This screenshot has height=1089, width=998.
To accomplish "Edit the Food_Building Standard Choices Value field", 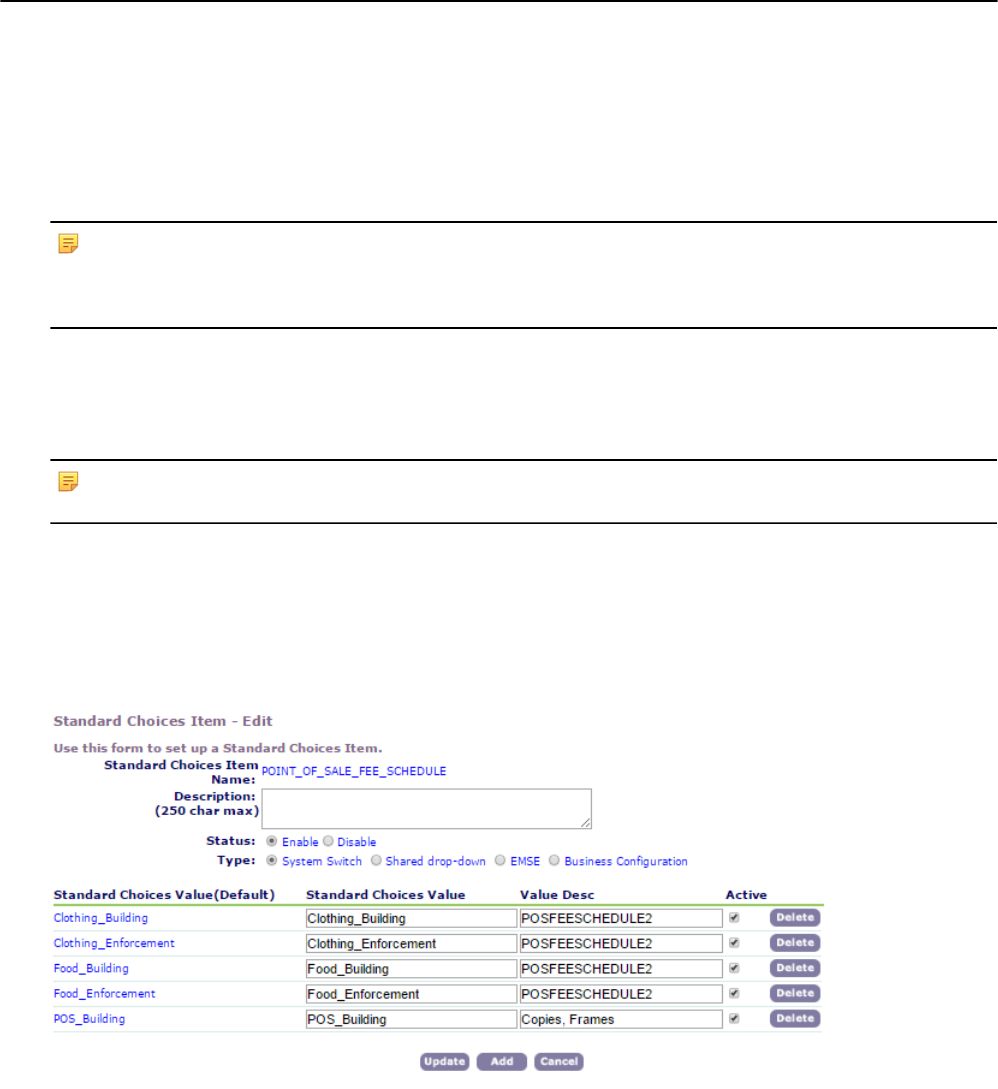I will point(411,969).
